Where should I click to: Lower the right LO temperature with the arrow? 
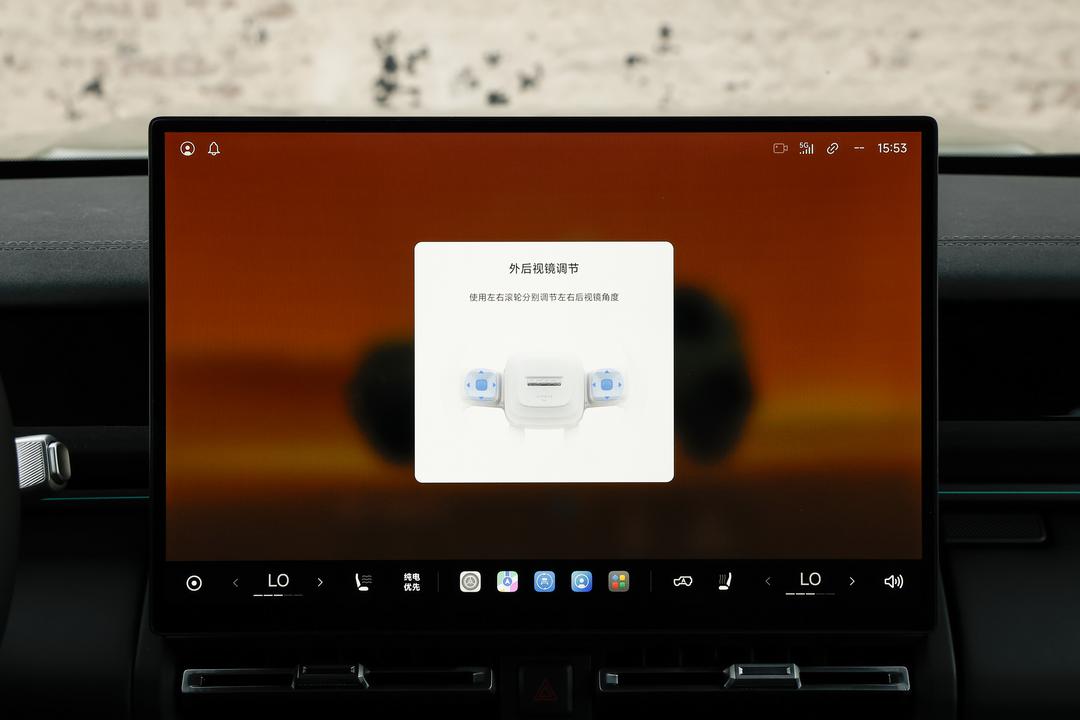[x=768, y=582]
